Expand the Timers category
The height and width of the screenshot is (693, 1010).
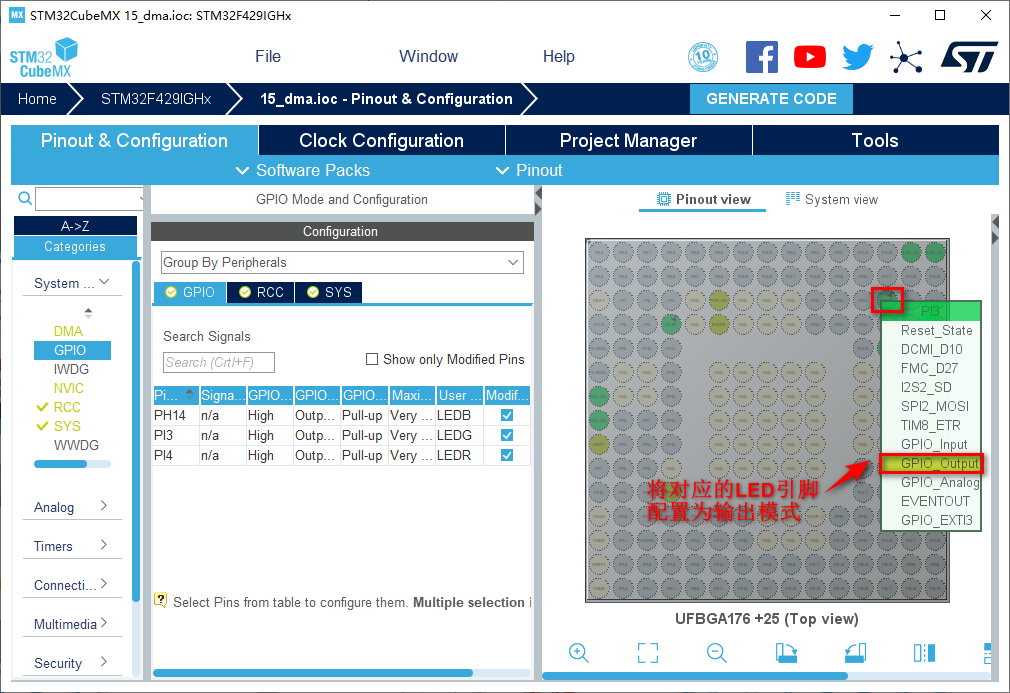click(x=71, y=546)
